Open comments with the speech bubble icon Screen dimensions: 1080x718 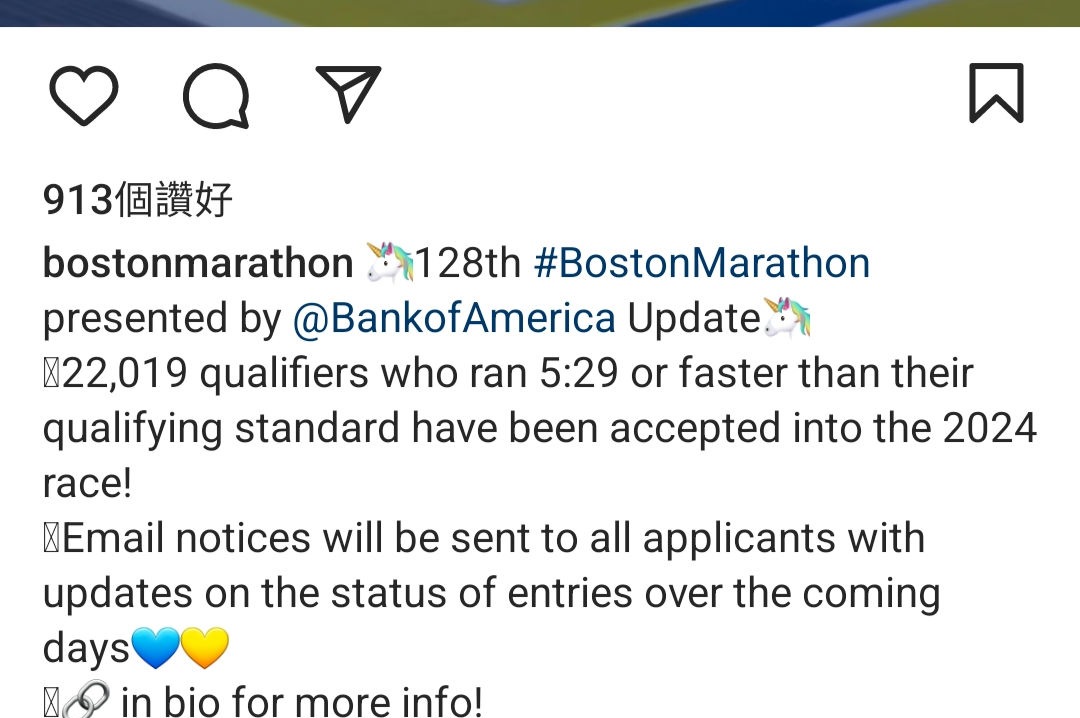216,96
